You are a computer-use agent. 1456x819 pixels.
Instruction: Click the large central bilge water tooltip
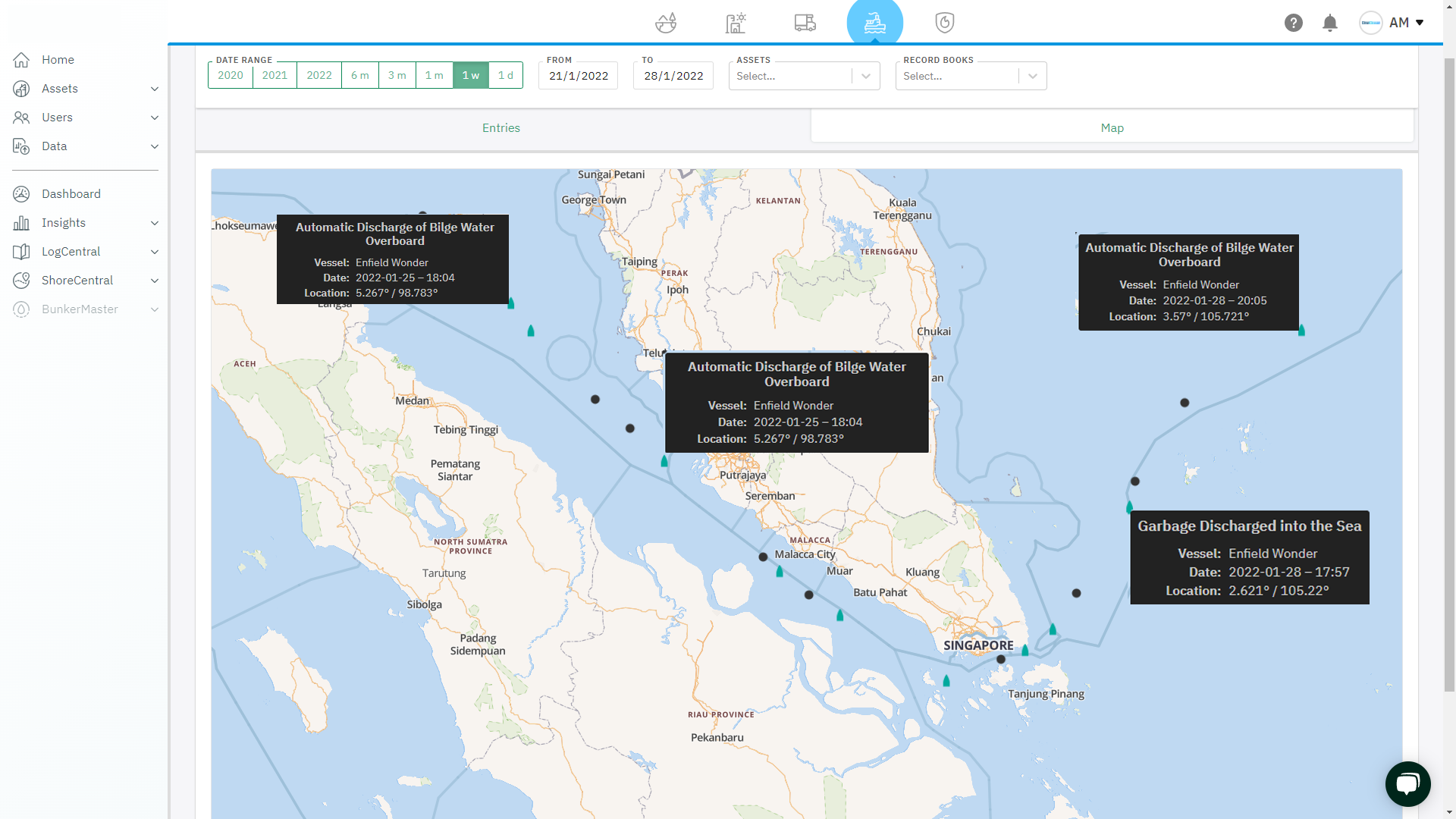797,403
